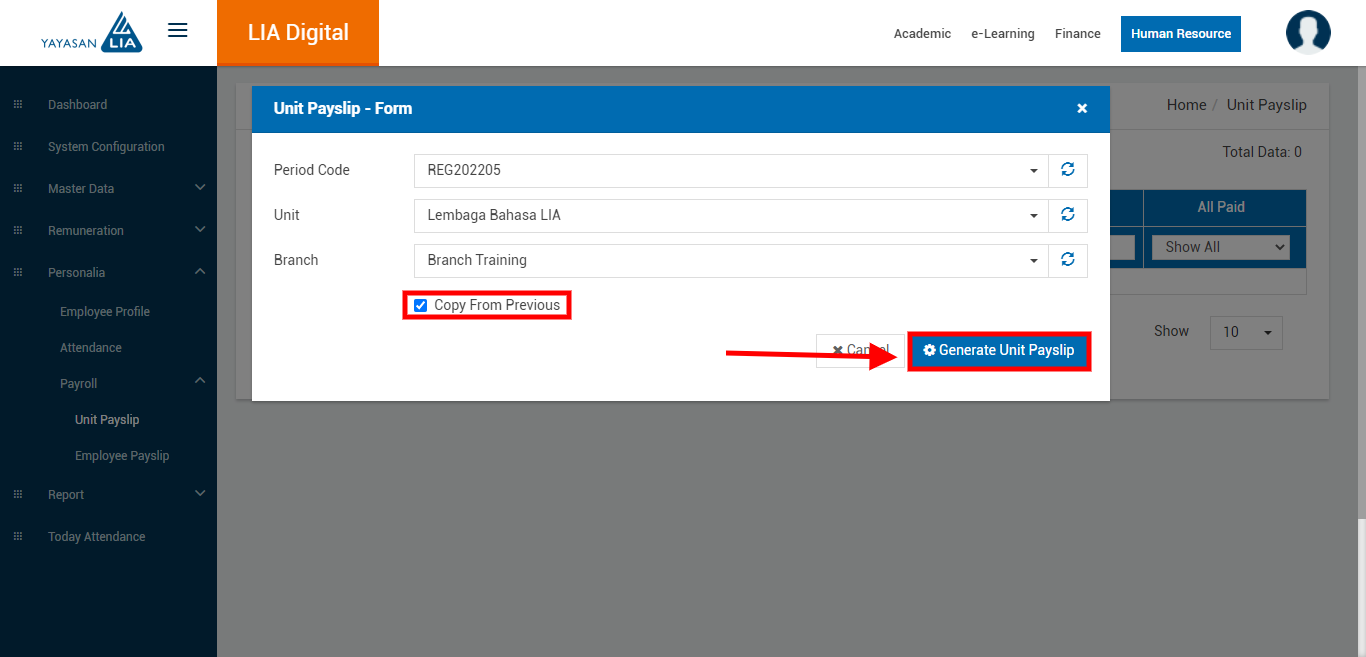Open Employee Payslip in the sidebar
The height and width of the screenshot is (657, 1366).
[122, 456]
